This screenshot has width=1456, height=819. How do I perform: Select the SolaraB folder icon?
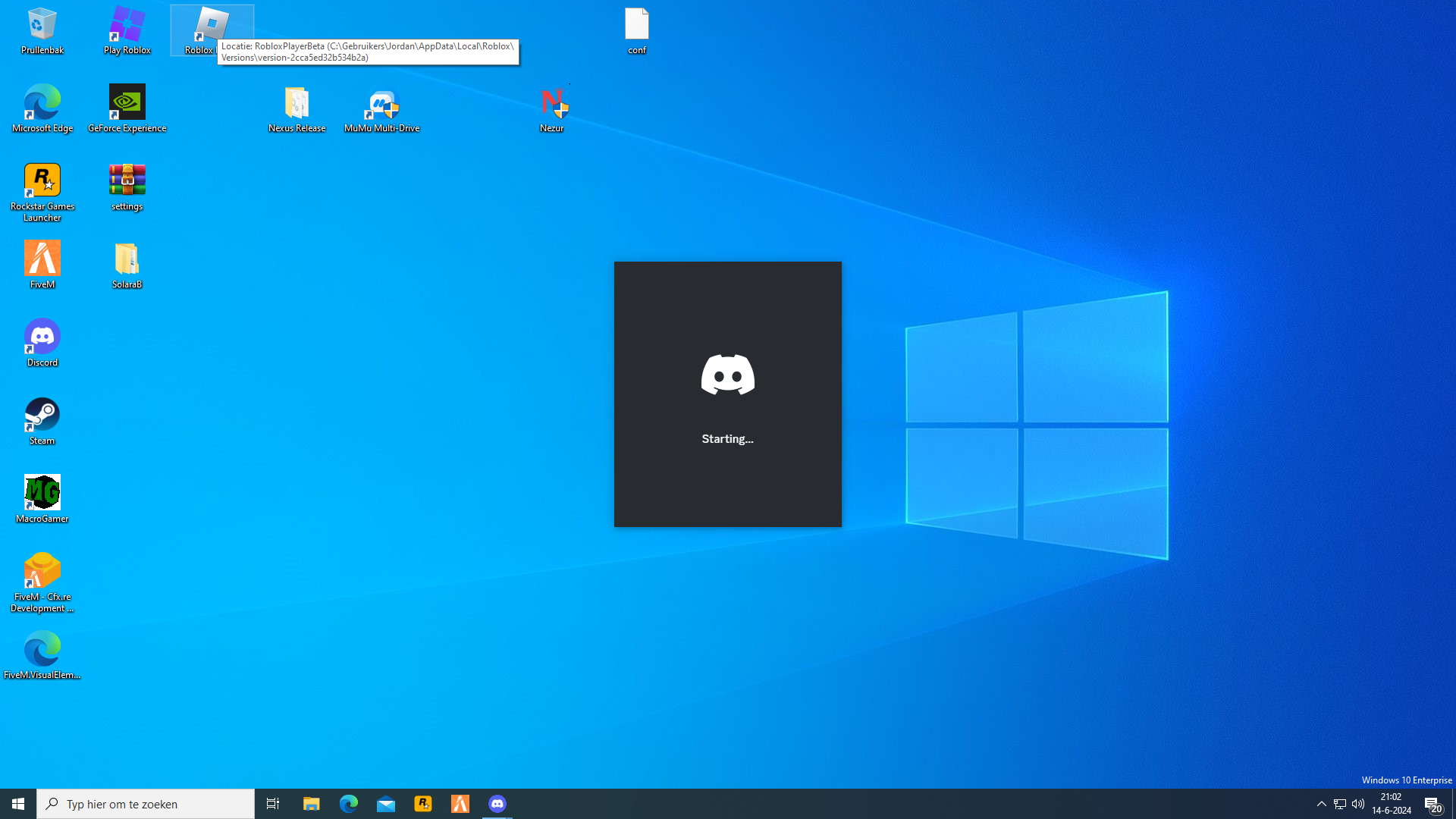pyautogui.click(x=127, y=264)
